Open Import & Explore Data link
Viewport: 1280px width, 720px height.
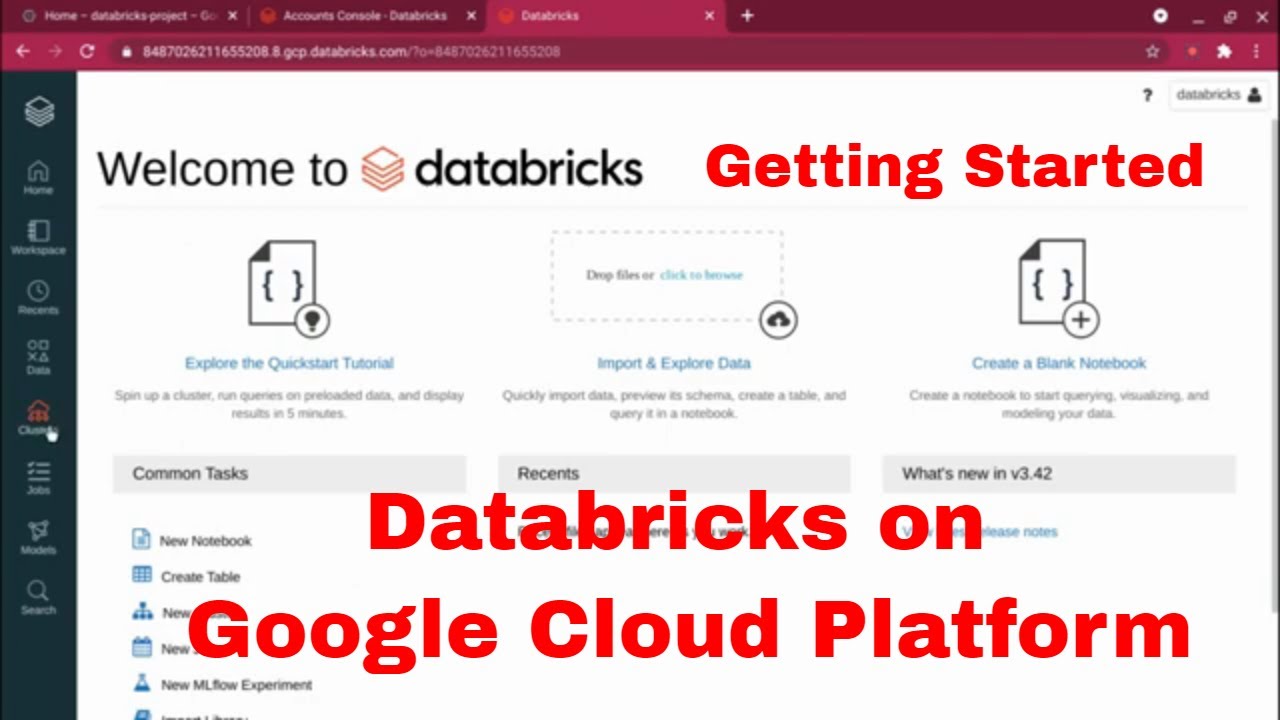click(674, 363)
